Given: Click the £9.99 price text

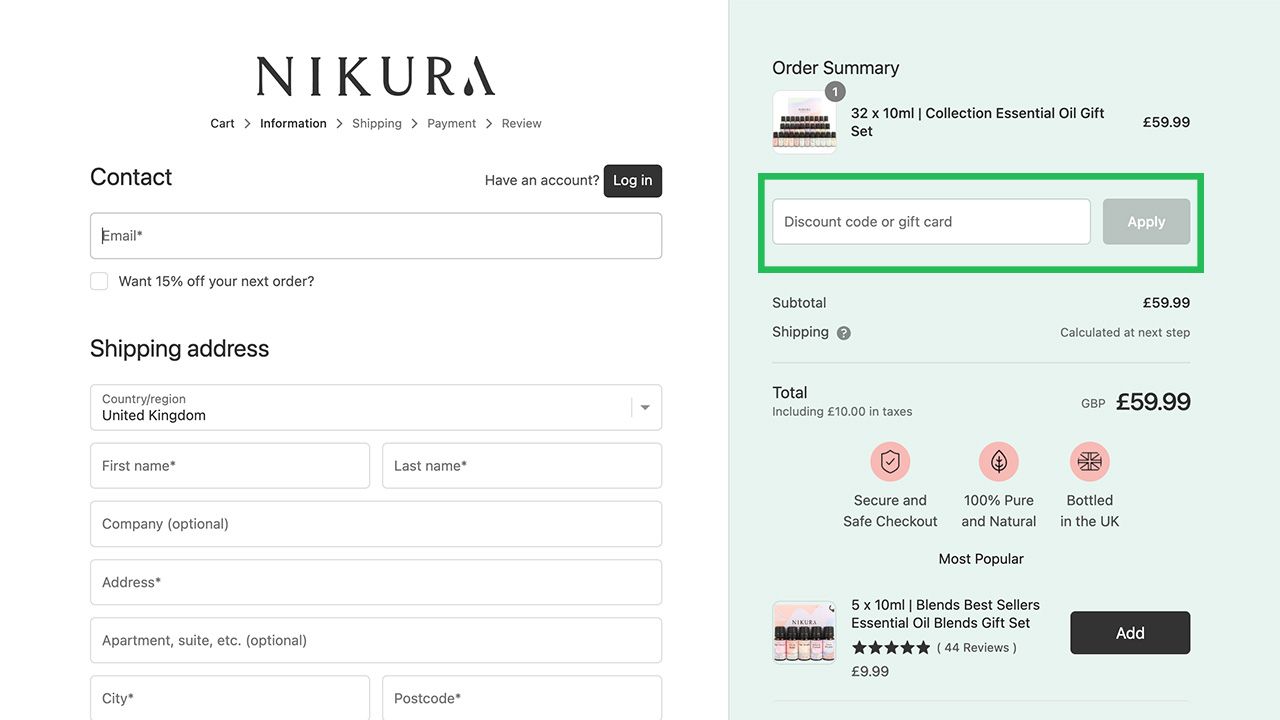Looking at the screenshot, I should point(870,672).
